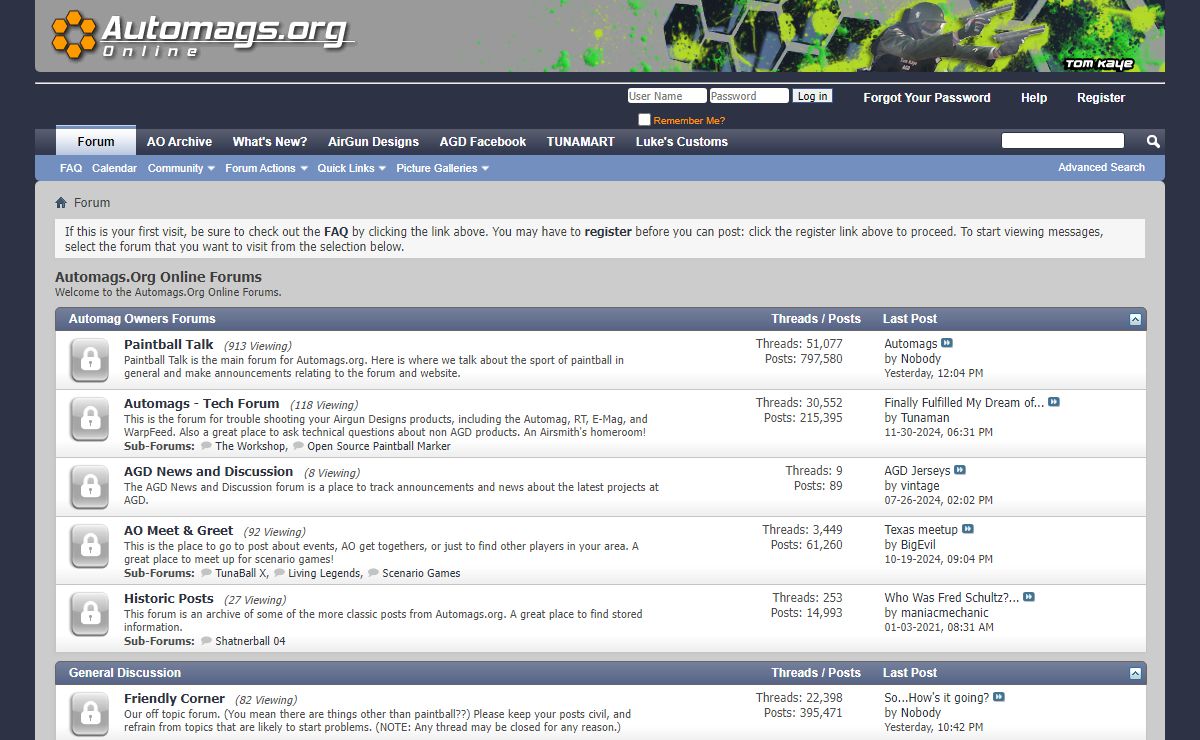Screen dimensions: 1200x740
Task: Click the lock icon for AO Meet & Greet
Action: pyautogui.click(x=90, y=548)
